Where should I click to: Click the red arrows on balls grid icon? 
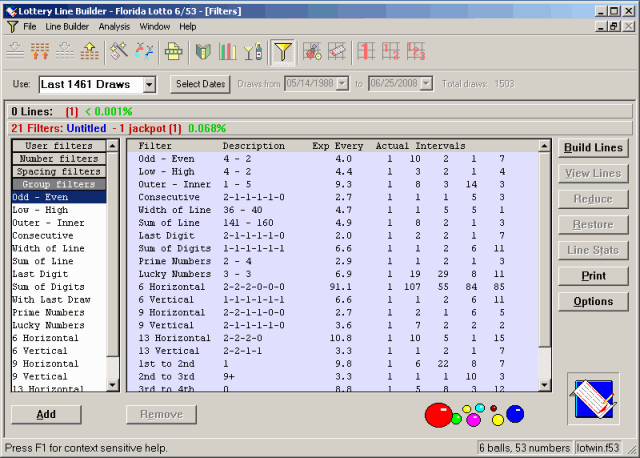pos(40,52)
